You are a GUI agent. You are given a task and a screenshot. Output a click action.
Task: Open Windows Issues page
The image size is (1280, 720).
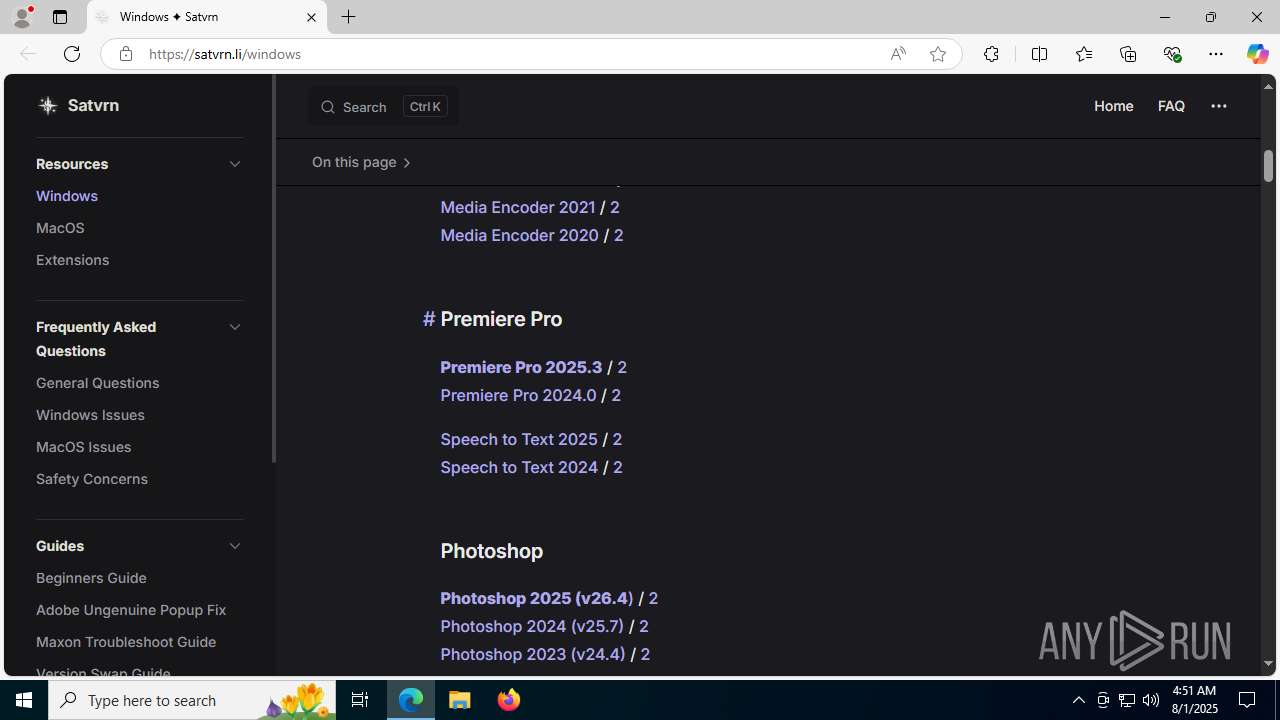(x=90, y=415)
